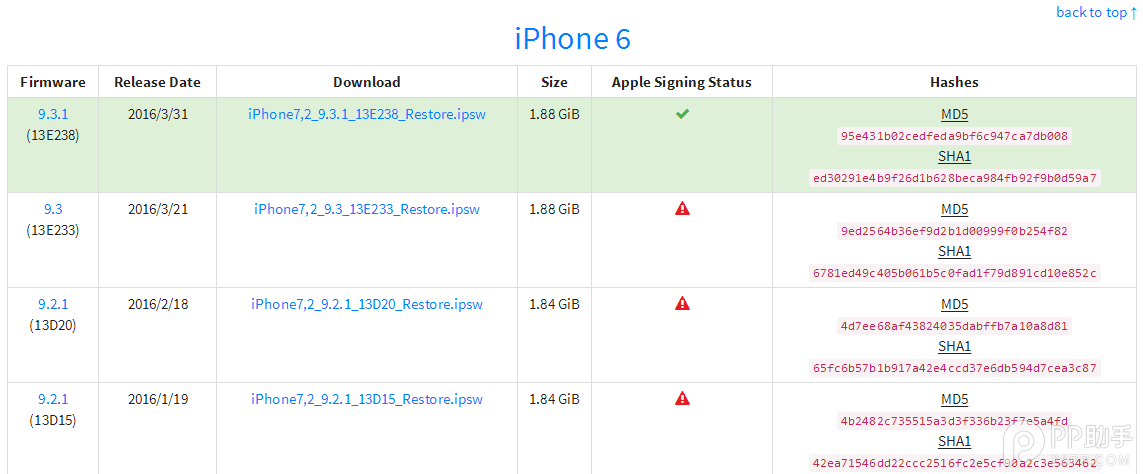Click MD5 label in the 9.3.1 row
The width and height of the screenshot is (1143, 474).
(x=954, y=114)
